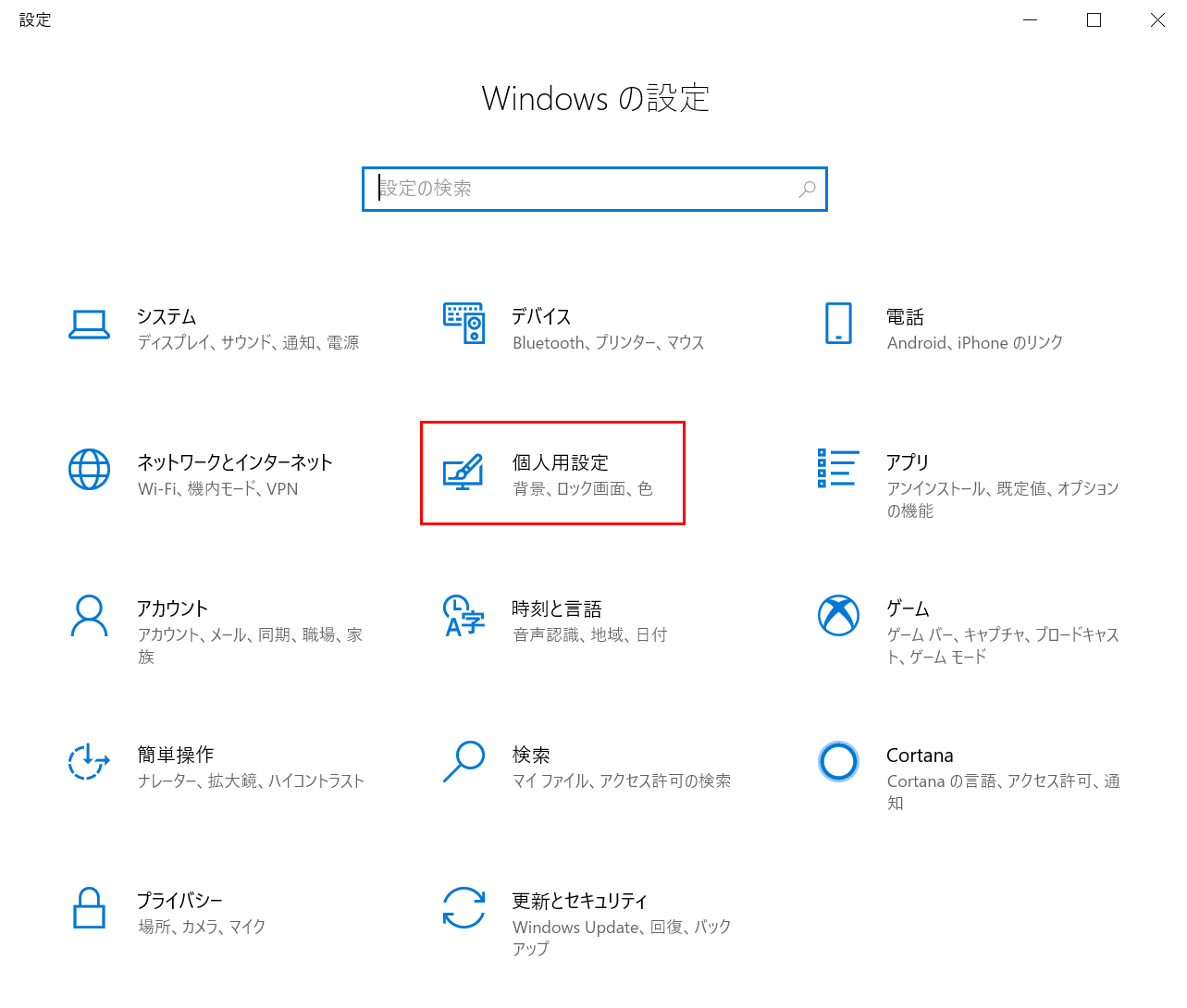The image size is (1187, 1008).
Task: Select the アカウント heading
Action: (x=172, y=608)
